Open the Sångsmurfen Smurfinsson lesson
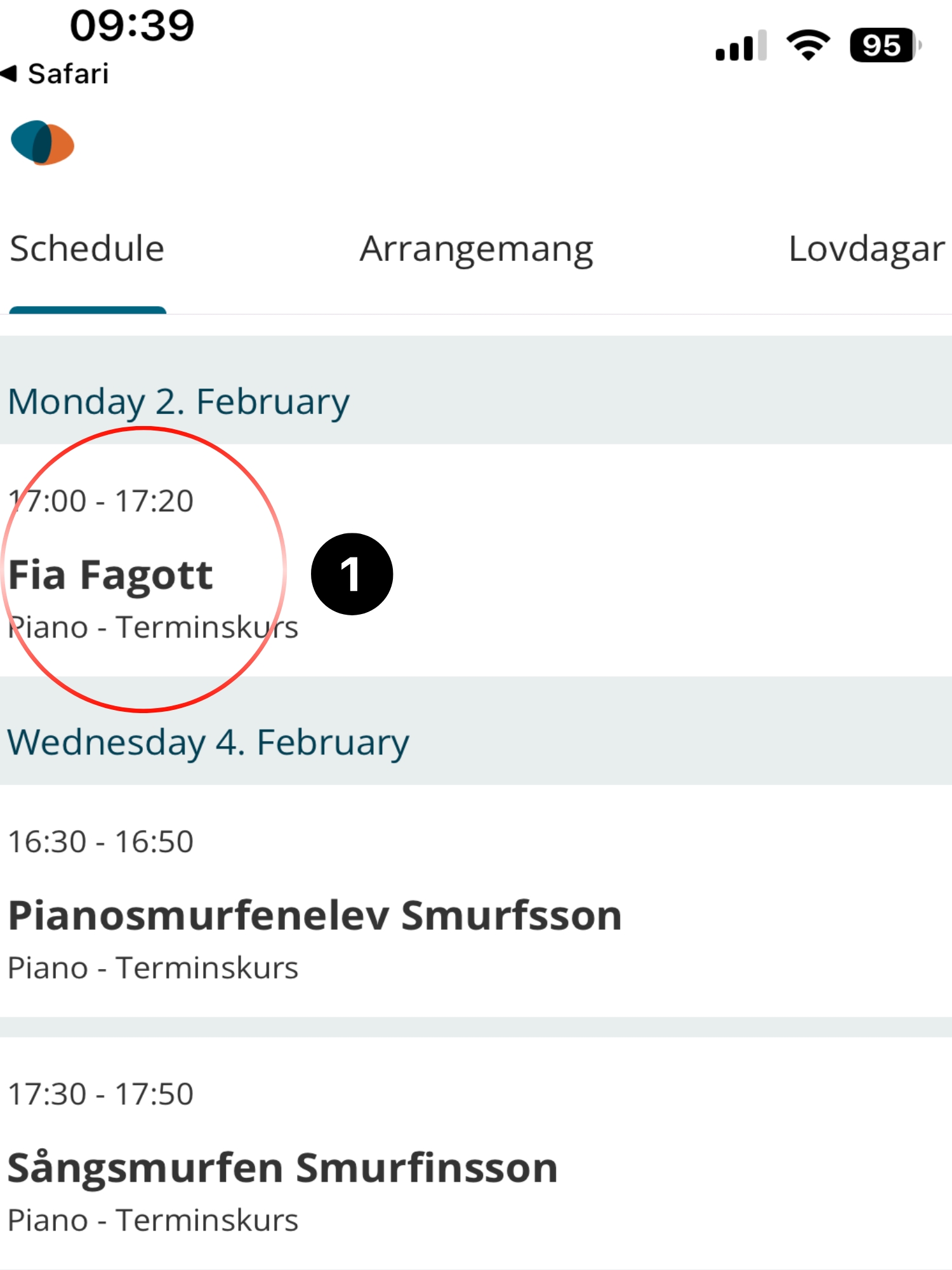Viewport: 952px width, 1270px height. coord(282,1168)
